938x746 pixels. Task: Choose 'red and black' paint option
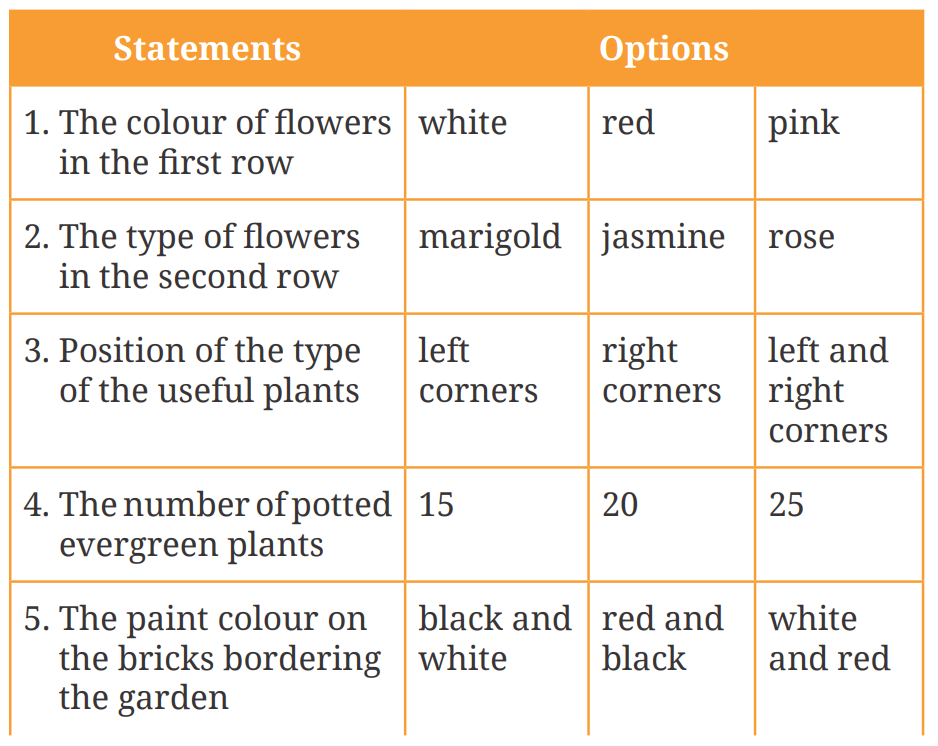click(662, 638)
